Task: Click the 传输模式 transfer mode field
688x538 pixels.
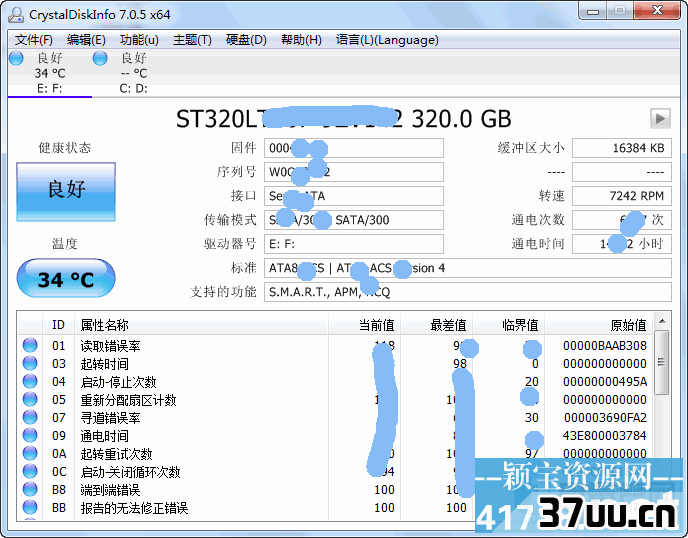Action: point(354,220)
